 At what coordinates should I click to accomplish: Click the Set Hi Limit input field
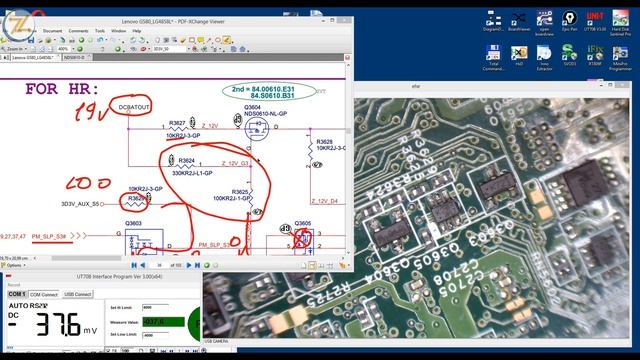(155, 307)
